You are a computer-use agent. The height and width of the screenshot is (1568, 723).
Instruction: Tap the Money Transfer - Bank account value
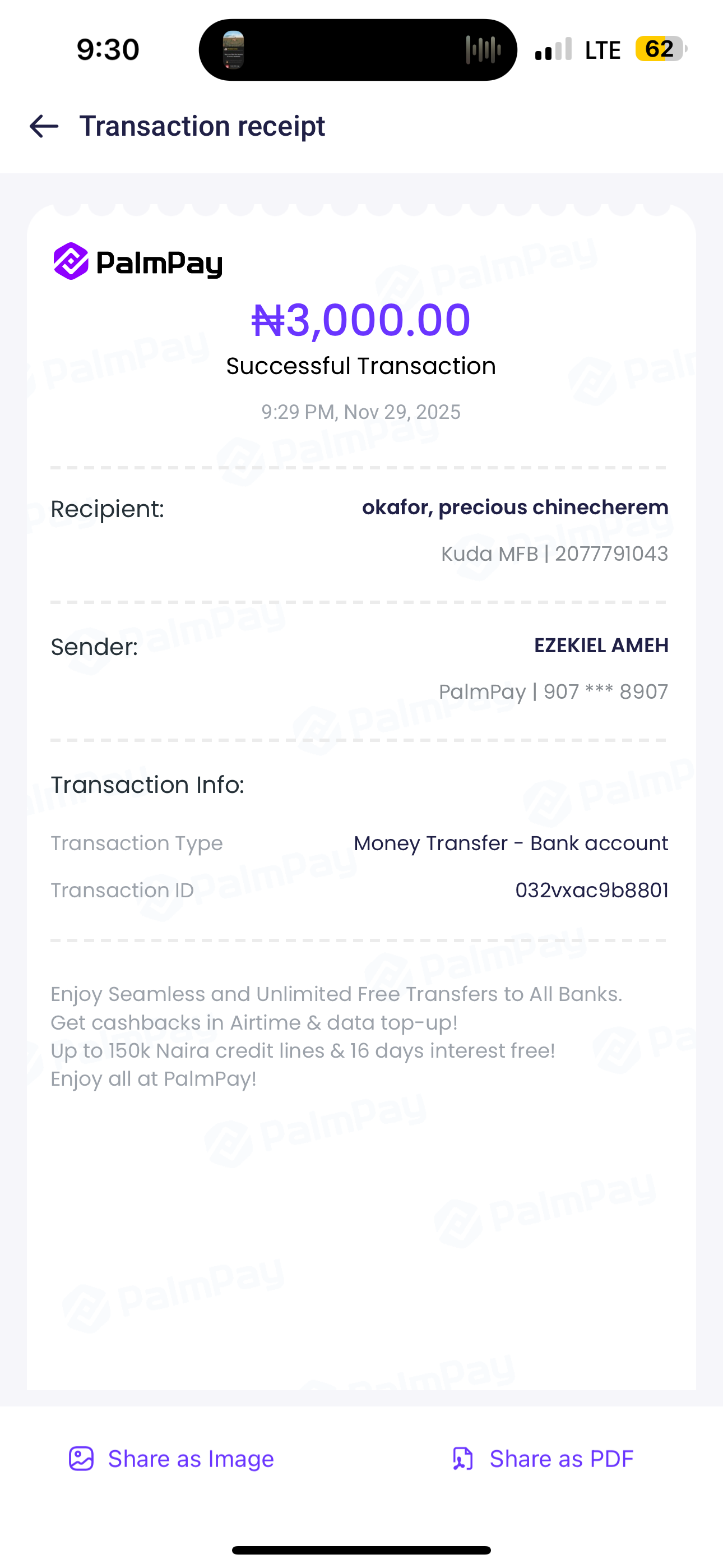(x=511, y=843)
